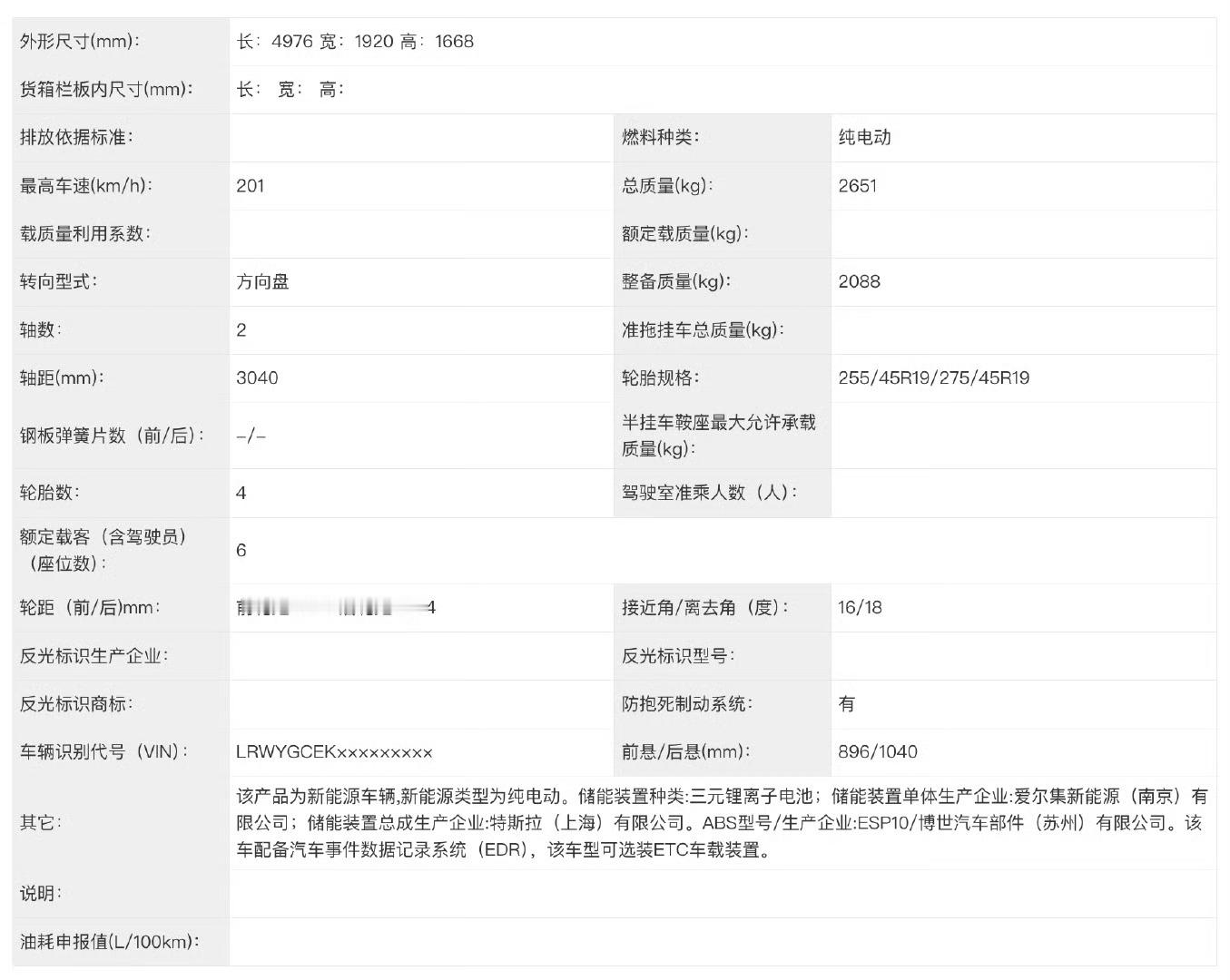Select the VIN value LRWYGCEK×××××××××
The height and width of the screenshot is (980, 1230).
(334, 752)
